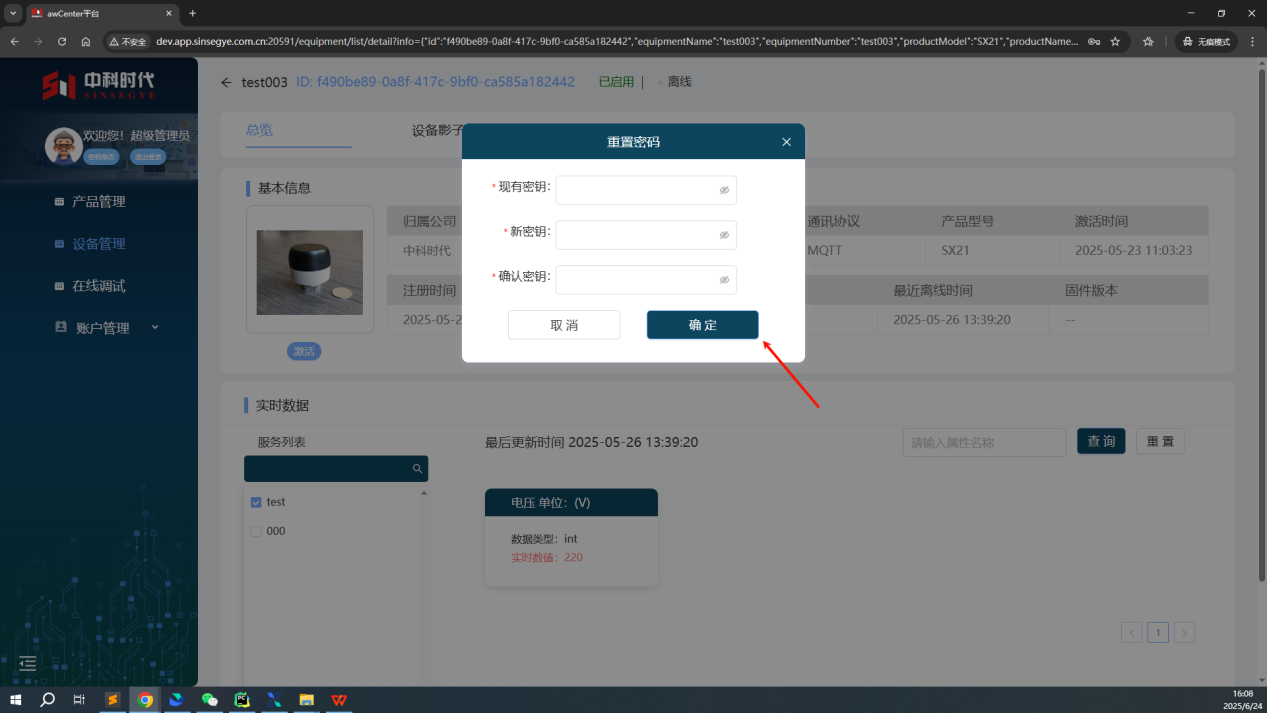Focus the 新密钥 input field
This screenshot has width=1267, height=713.
point(646,235)
